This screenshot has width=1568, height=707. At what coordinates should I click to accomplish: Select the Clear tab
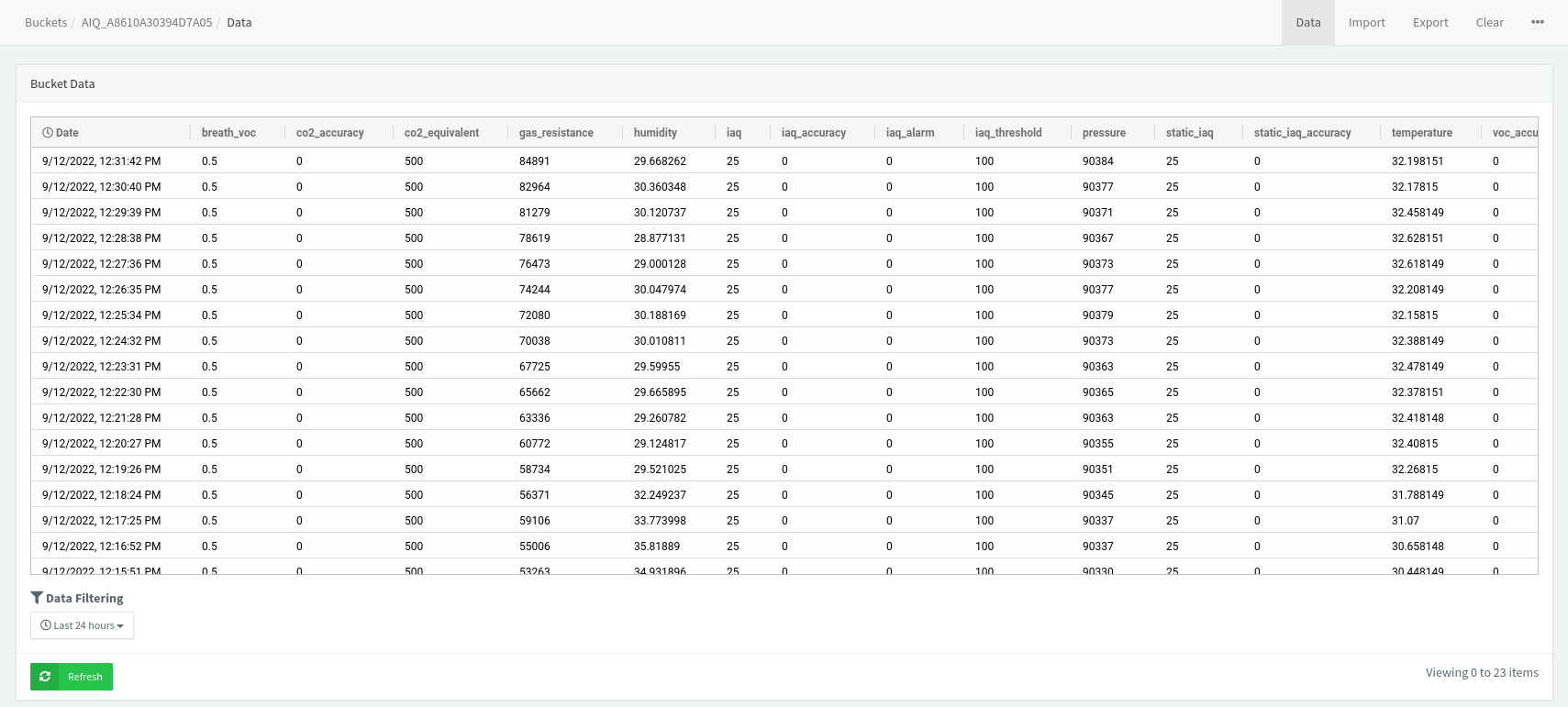(x=1489, y=22)
